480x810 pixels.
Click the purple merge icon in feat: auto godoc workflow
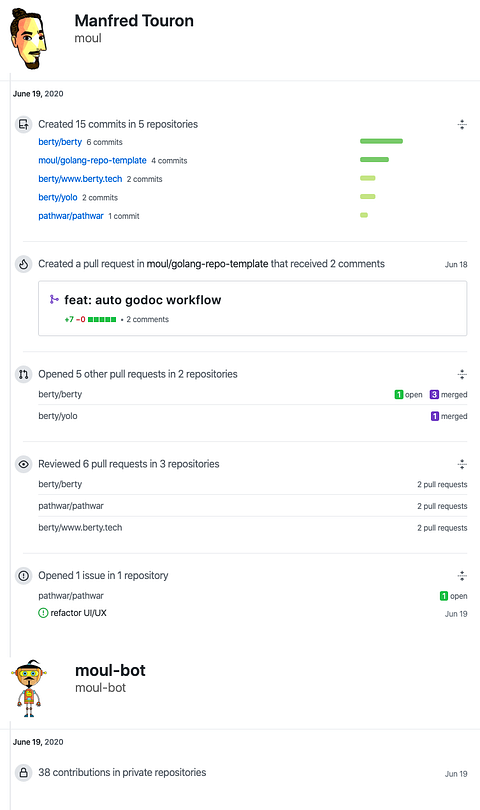pos(54,299)
